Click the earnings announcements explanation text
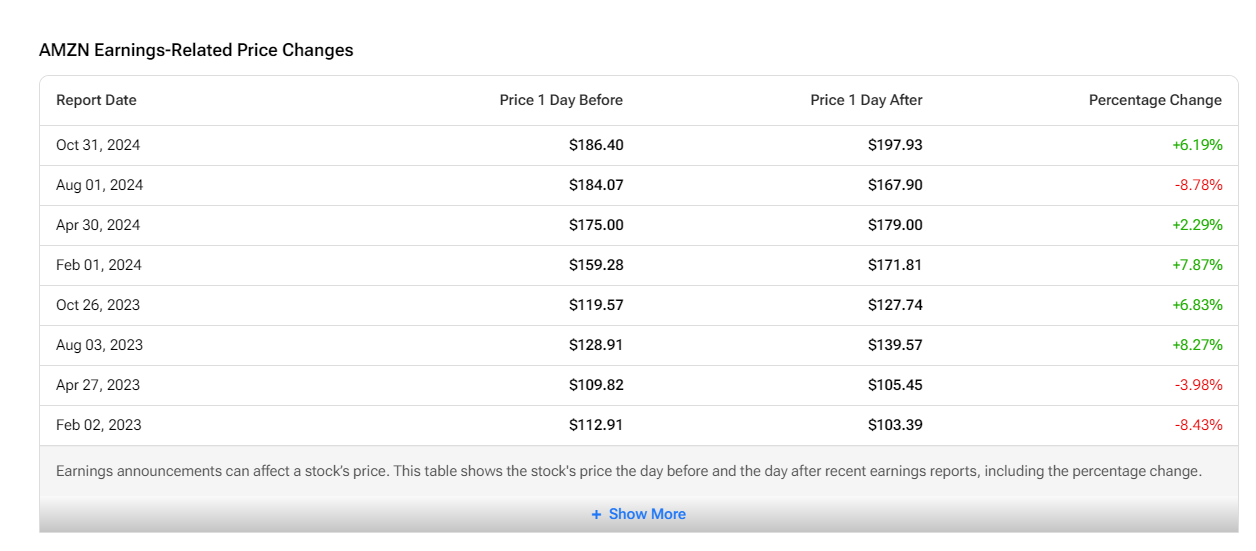This screenshot has height=551, width=1256. [x=628, y=471]
